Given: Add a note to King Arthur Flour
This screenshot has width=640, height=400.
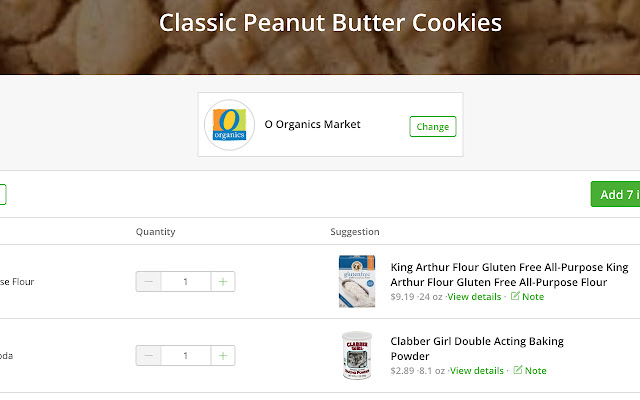Looking at the screenshot, I should pyautogui.click(x=528, y=297).
